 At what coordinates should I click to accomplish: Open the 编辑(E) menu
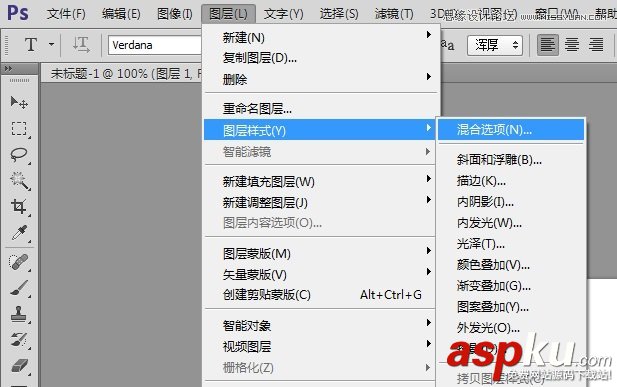pos(121,14)
